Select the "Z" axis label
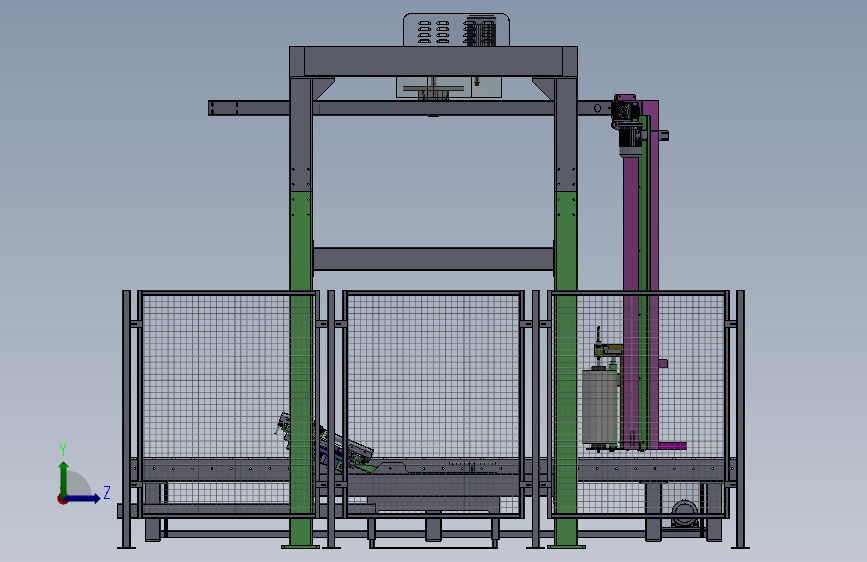Screen dimensions: 867x562 click(107, 492)
